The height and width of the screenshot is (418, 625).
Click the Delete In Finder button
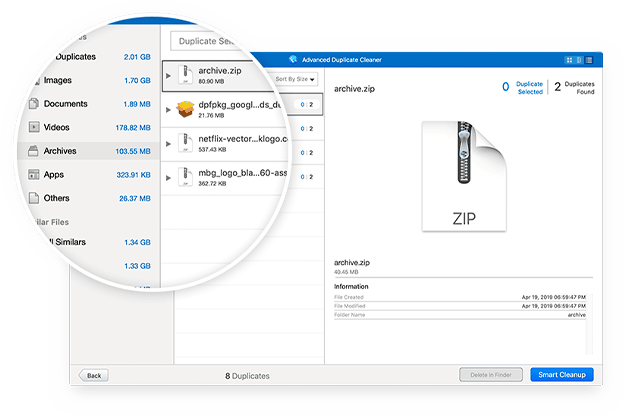click(x=491, y=375)
